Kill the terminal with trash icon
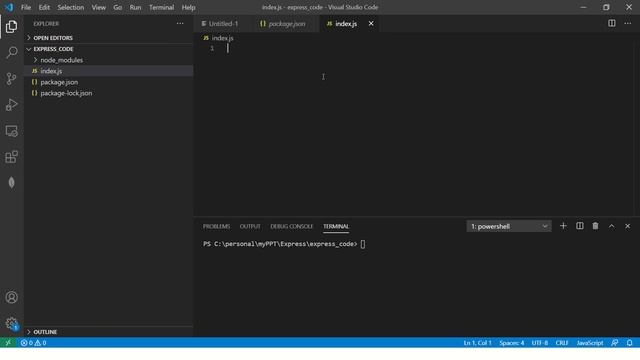Image resolution: width=640 pixels, height=360 pixels. [596, 226]
